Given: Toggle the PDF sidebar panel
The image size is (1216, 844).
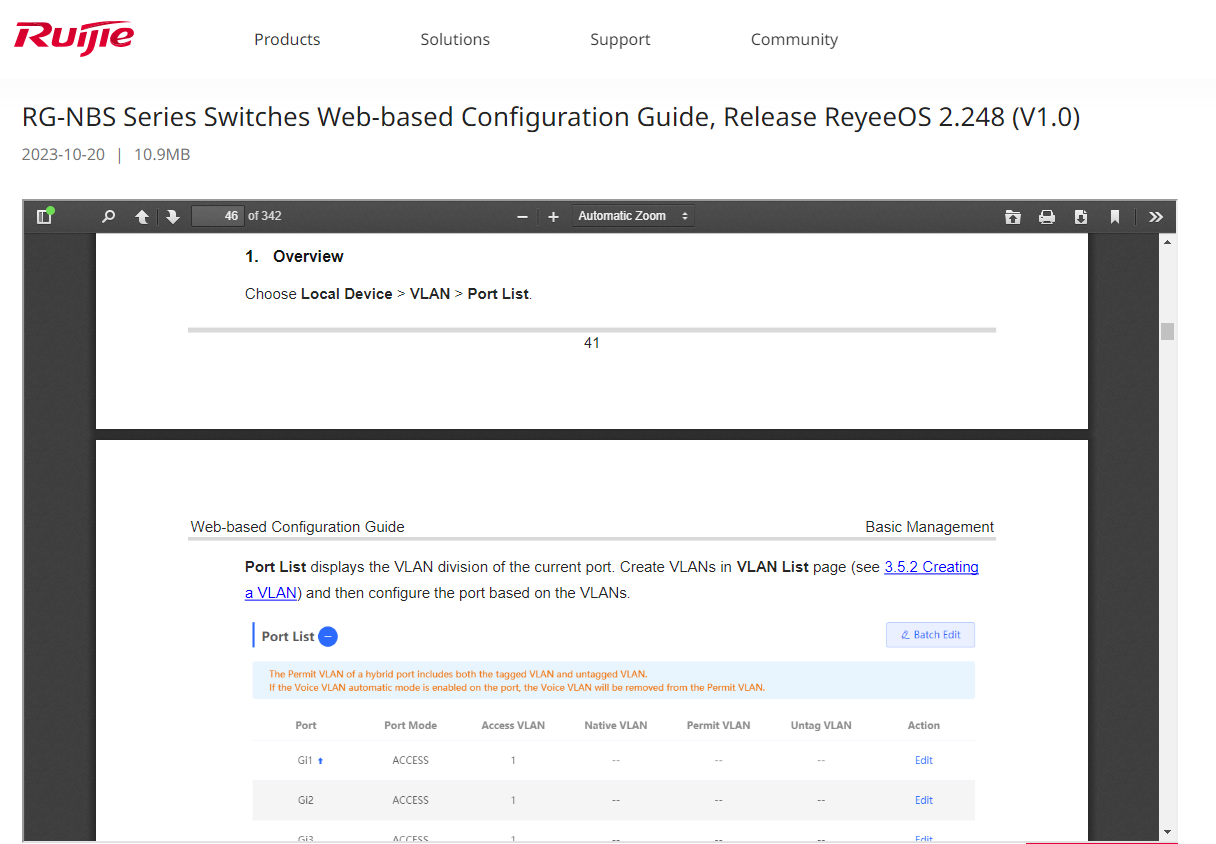Looking at the screenshot, I should (x=44, y=216).
